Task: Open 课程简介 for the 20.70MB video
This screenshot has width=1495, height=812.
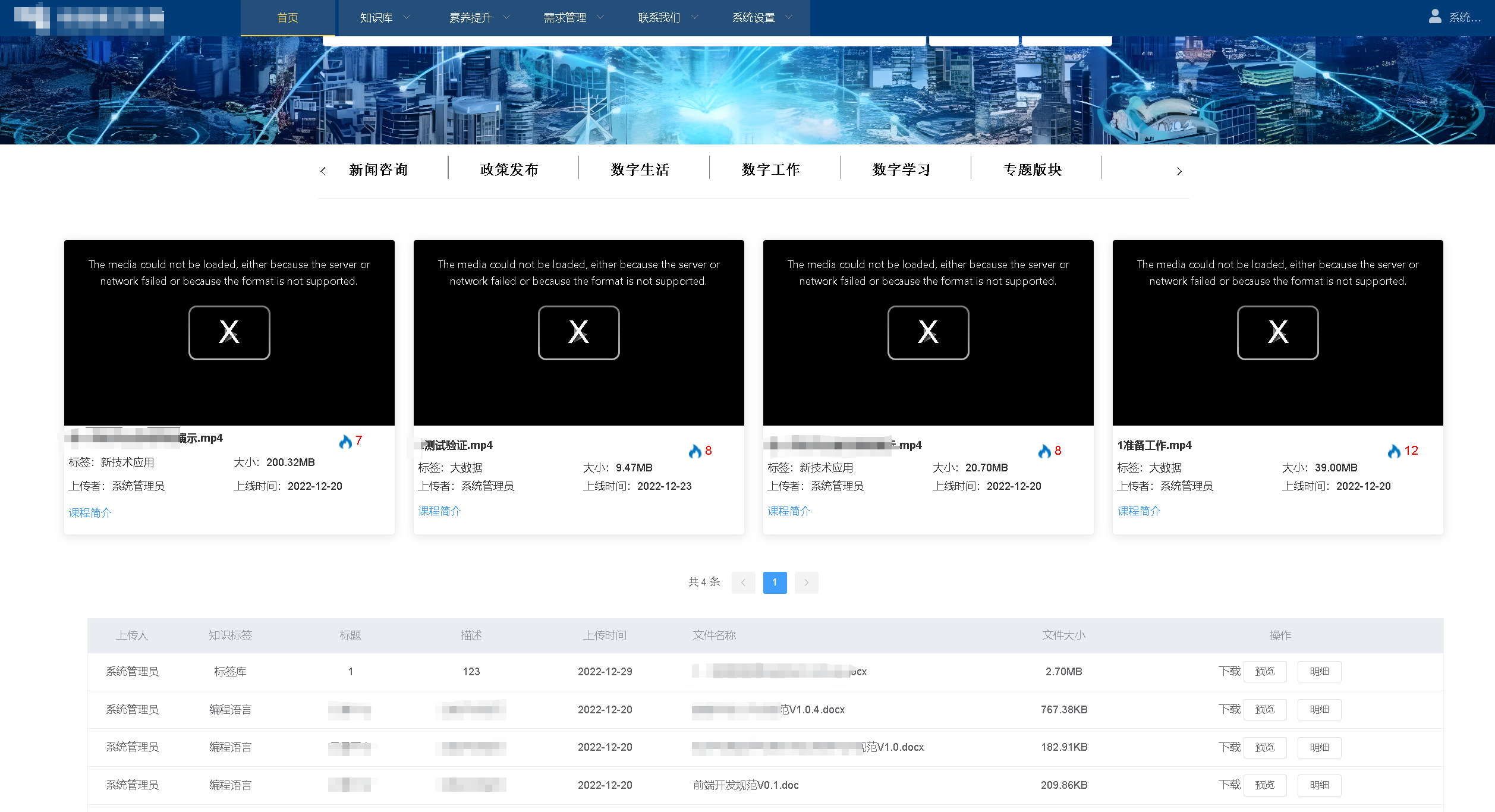Action: [x=789, y=511]
